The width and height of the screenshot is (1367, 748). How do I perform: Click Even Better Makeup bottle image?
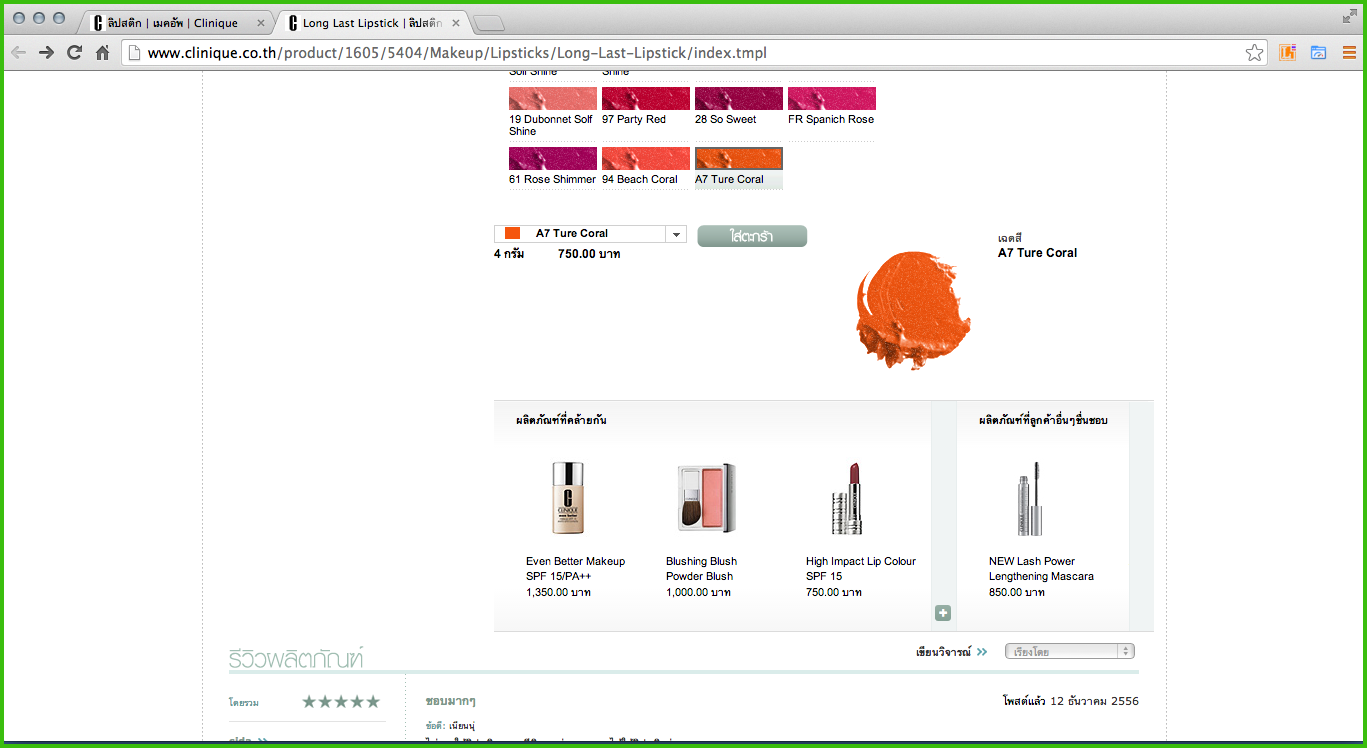point(567,498)
